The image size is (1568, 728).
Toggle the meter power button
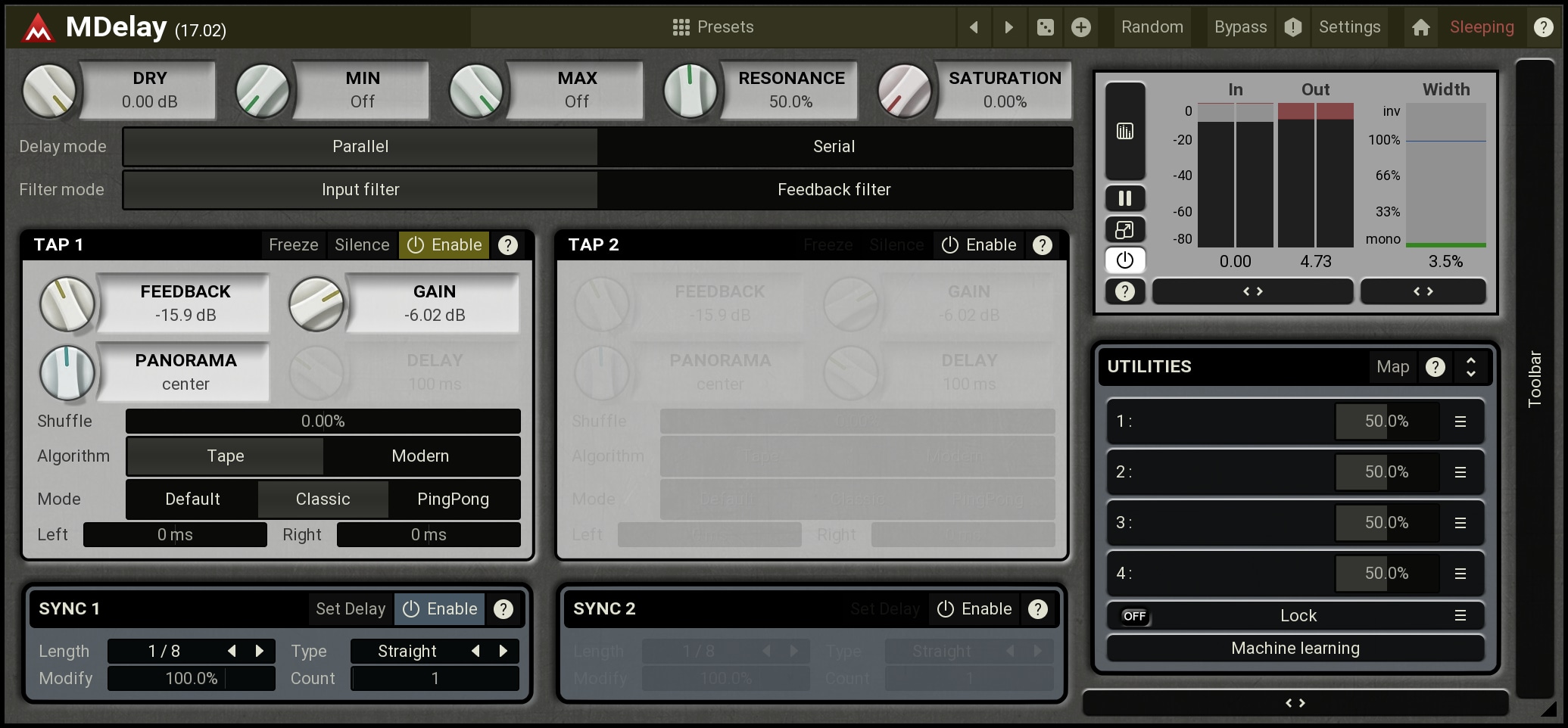(1125, 260)
